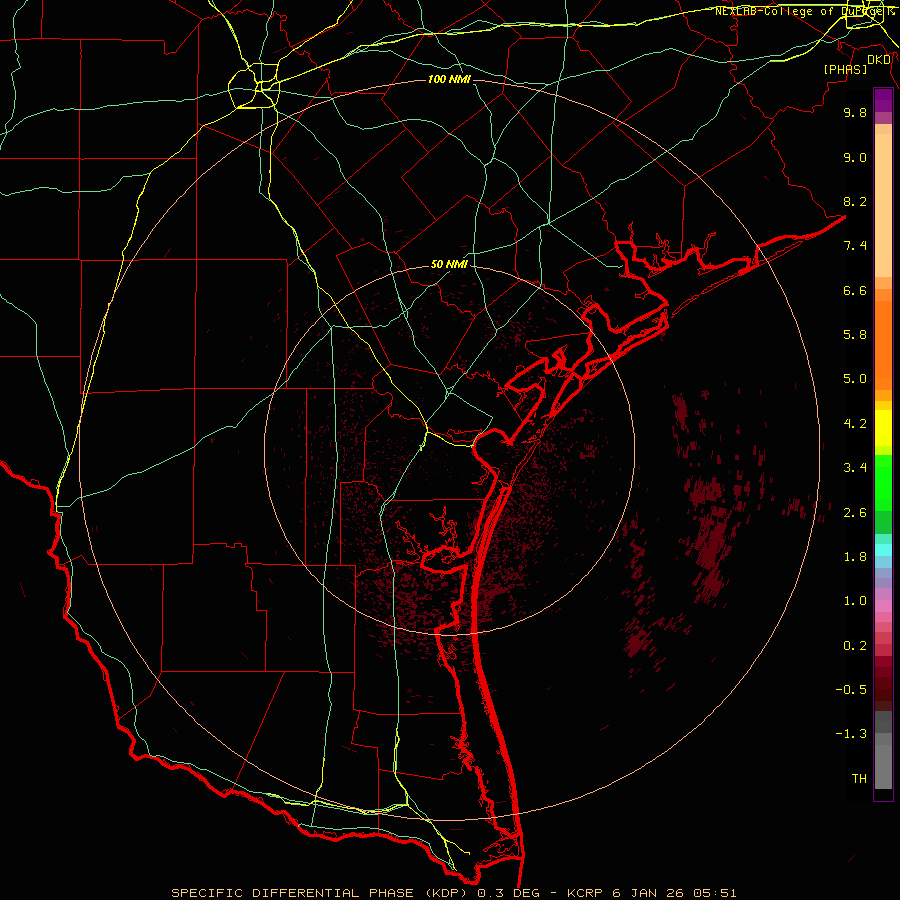Click the 100 NMI range ring label
Viewport: 900px width, 900px height.
pos(449,79)
